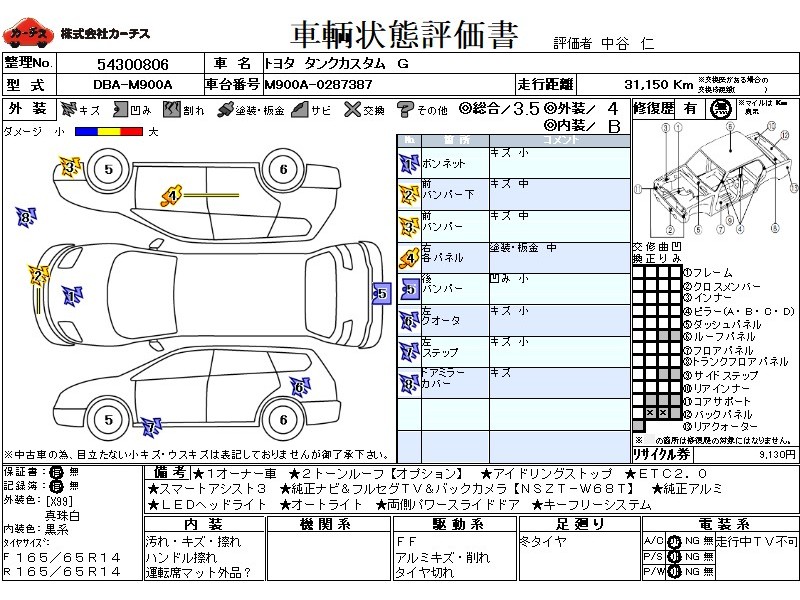This screenshot has width=800, height=600.
Task: Click the ①フレーム label in the repair list
Action: tap(708, 272)
